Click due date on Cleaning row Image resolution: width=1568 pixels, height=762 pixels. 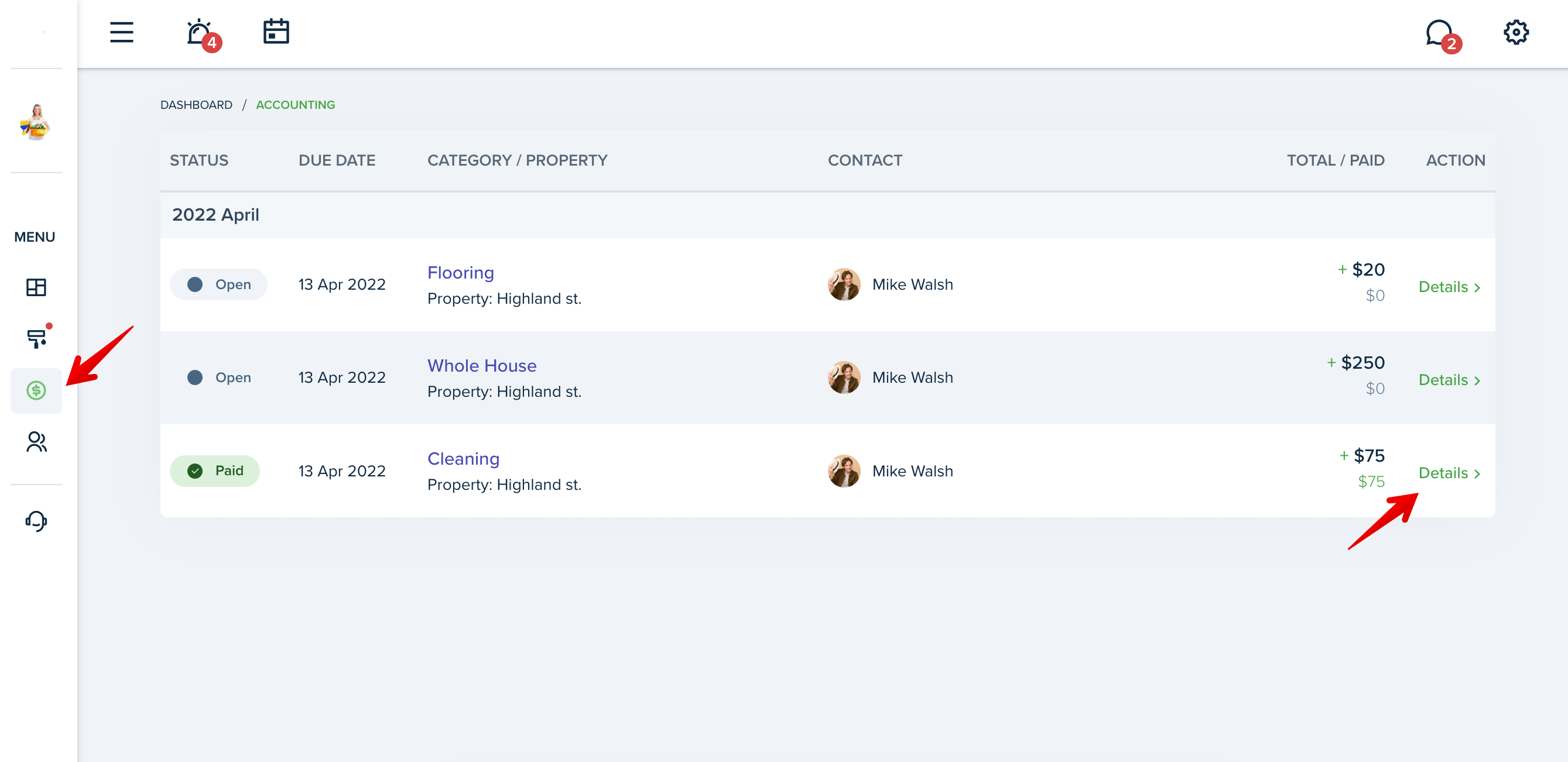pos(341,471)
